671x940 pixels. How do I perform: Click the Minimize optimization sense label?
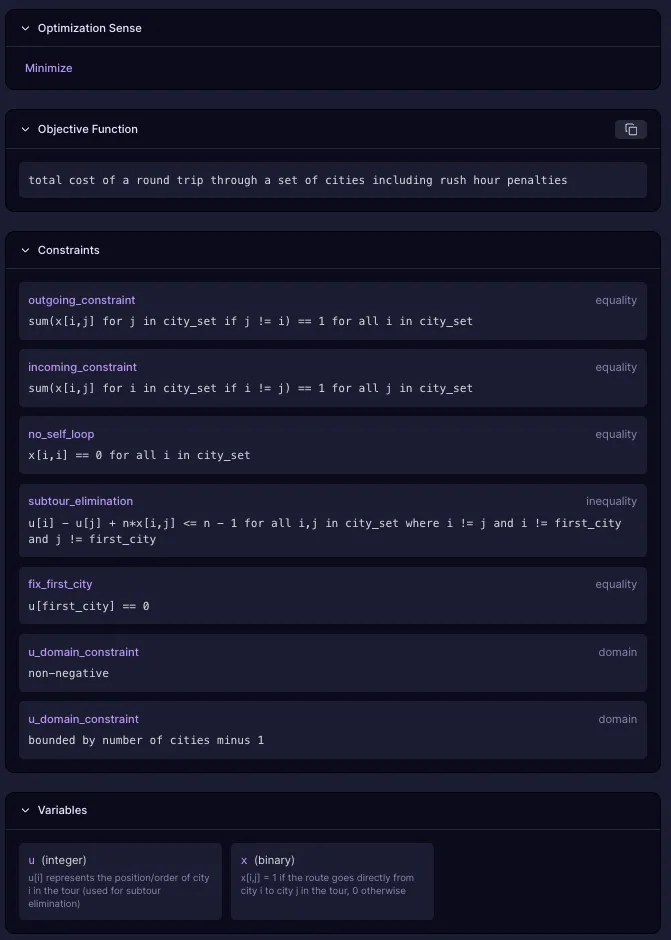[x=48, y=68]
